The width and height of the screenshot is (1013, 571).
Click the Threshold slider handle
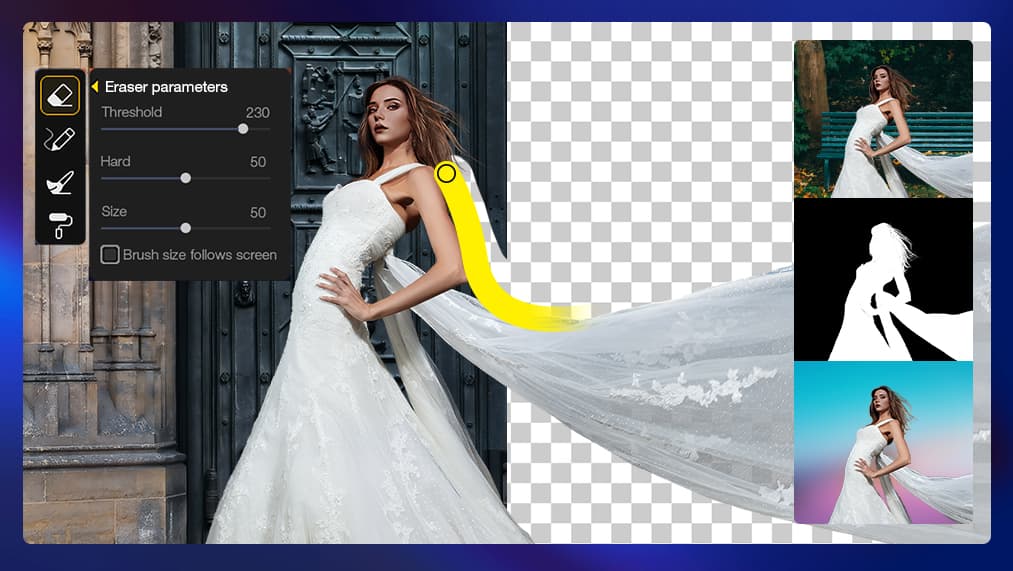[x=243, y=129]
